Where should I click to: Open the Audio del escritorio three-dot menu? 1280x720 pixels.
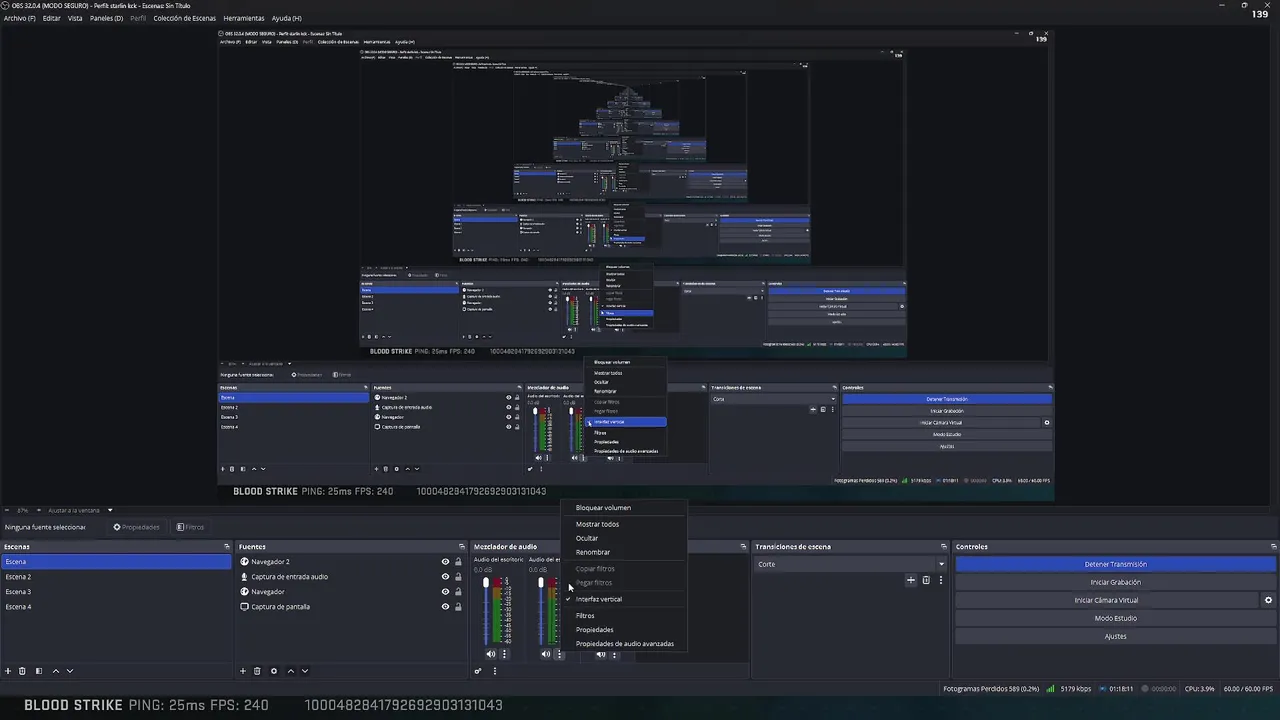tap(504, 654)
